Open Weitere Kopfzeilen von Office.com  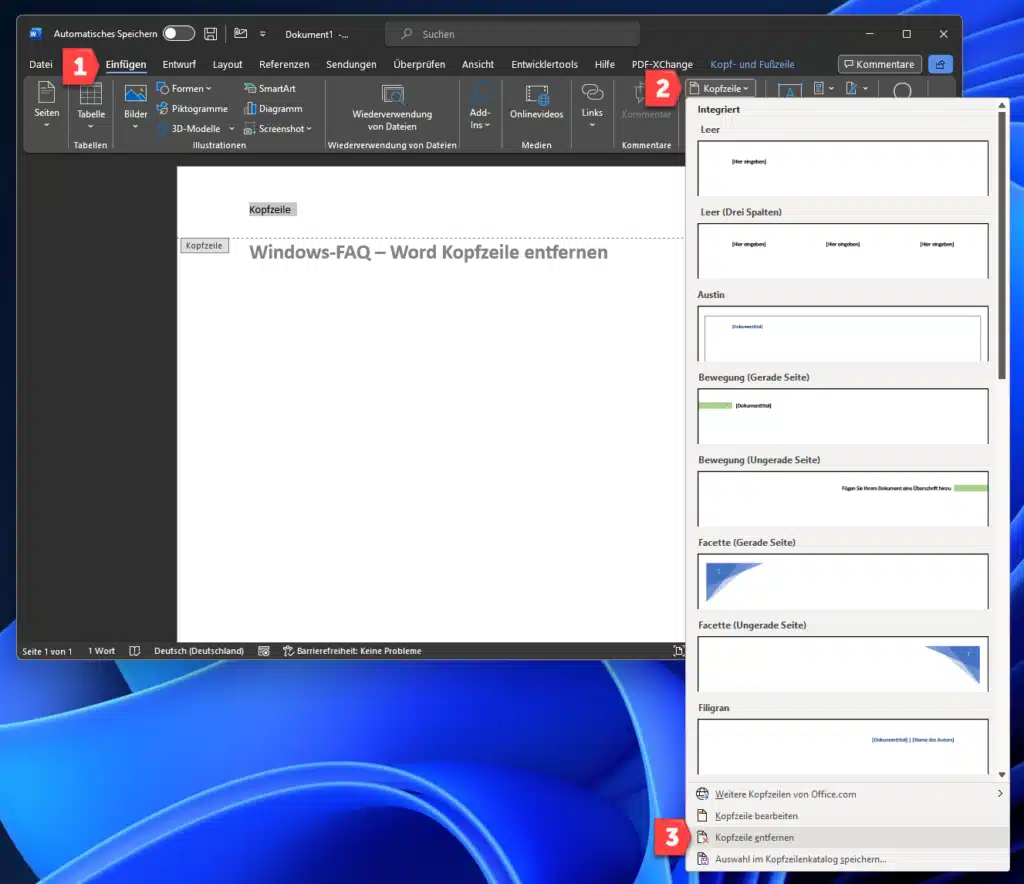point(848,794)
